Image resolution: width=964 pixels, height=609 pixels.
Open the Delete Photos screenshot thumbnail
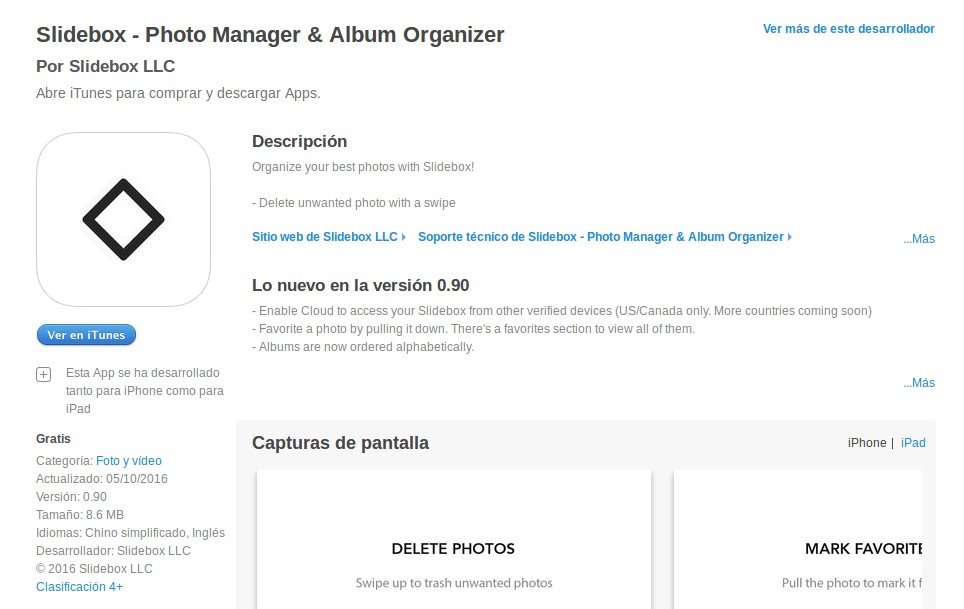point(454,540)
